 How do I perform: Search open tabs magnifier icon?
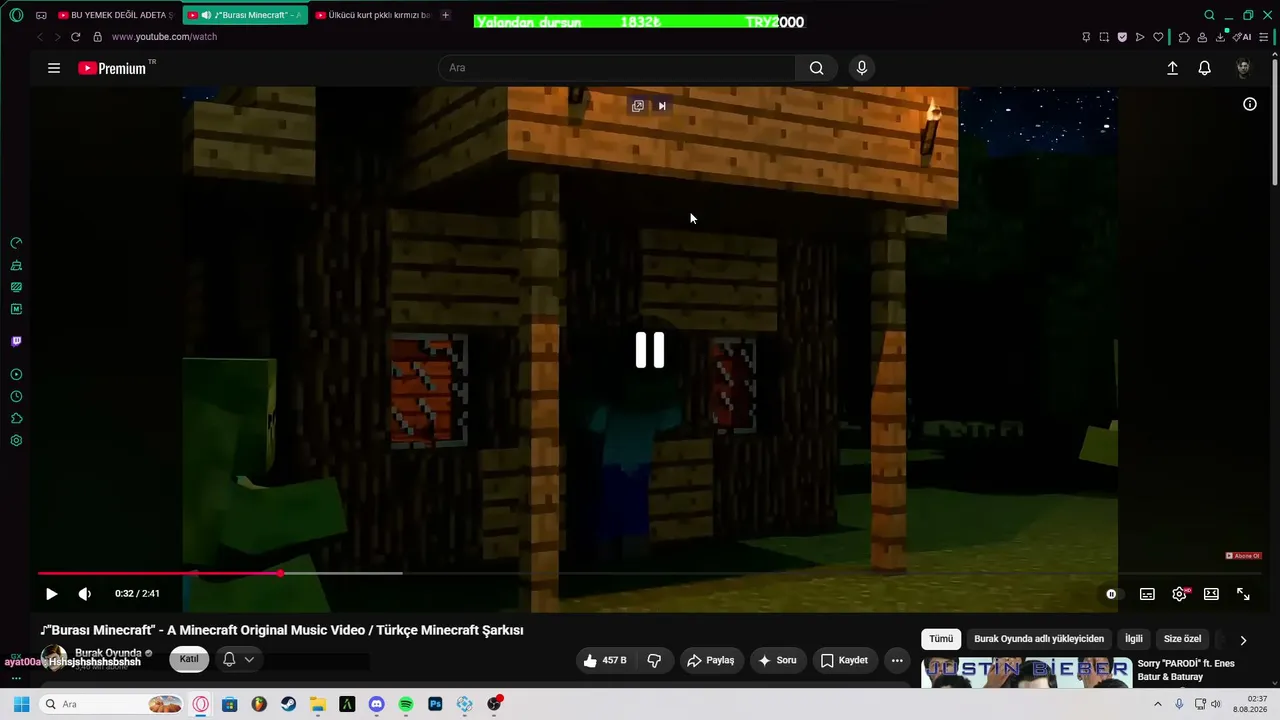pyautogui.click(x=1209, y=15)
